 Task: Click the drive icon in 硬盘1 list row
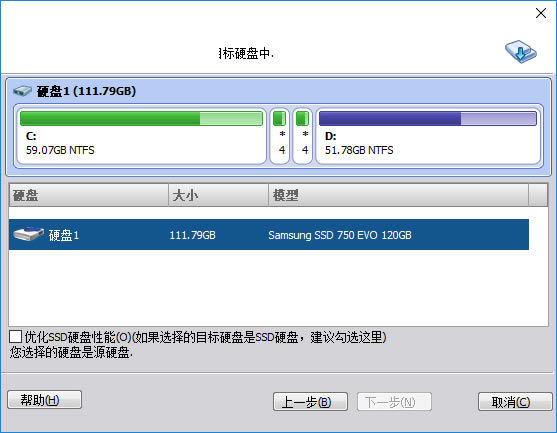(x=28, y=234)
